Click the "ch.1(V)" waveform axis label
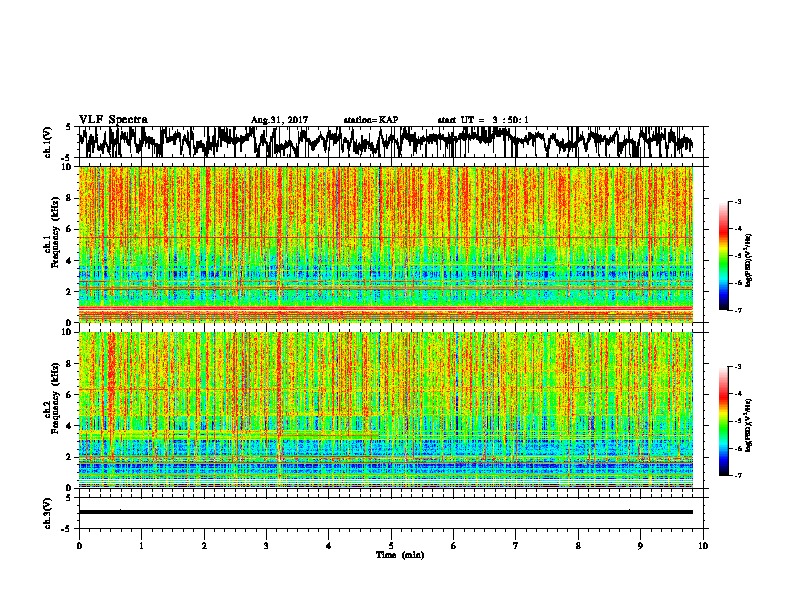 pyautogui.click(x=48, y=142)
